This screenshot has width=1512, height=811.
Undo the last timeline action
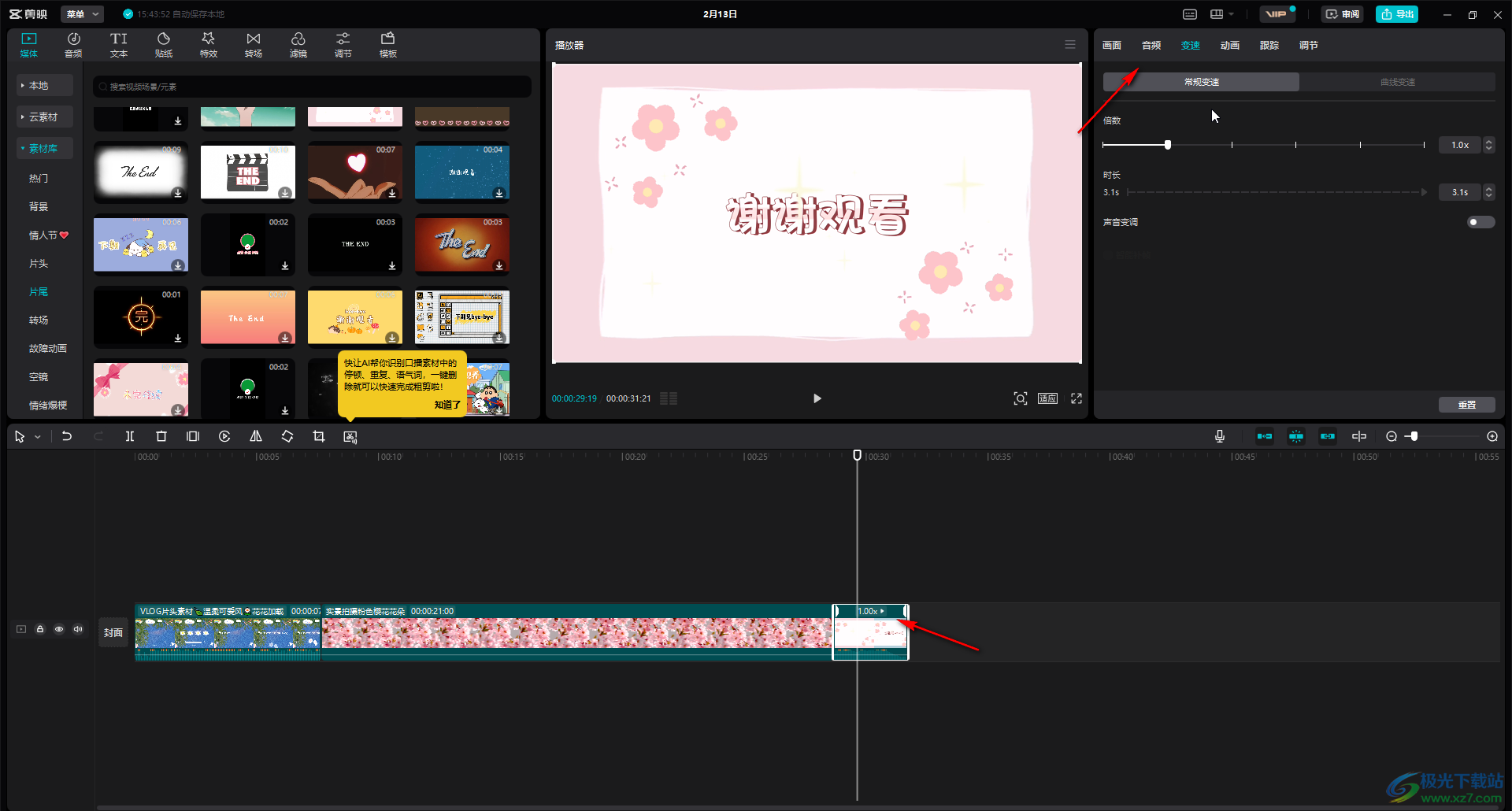[x=67, y=436]
